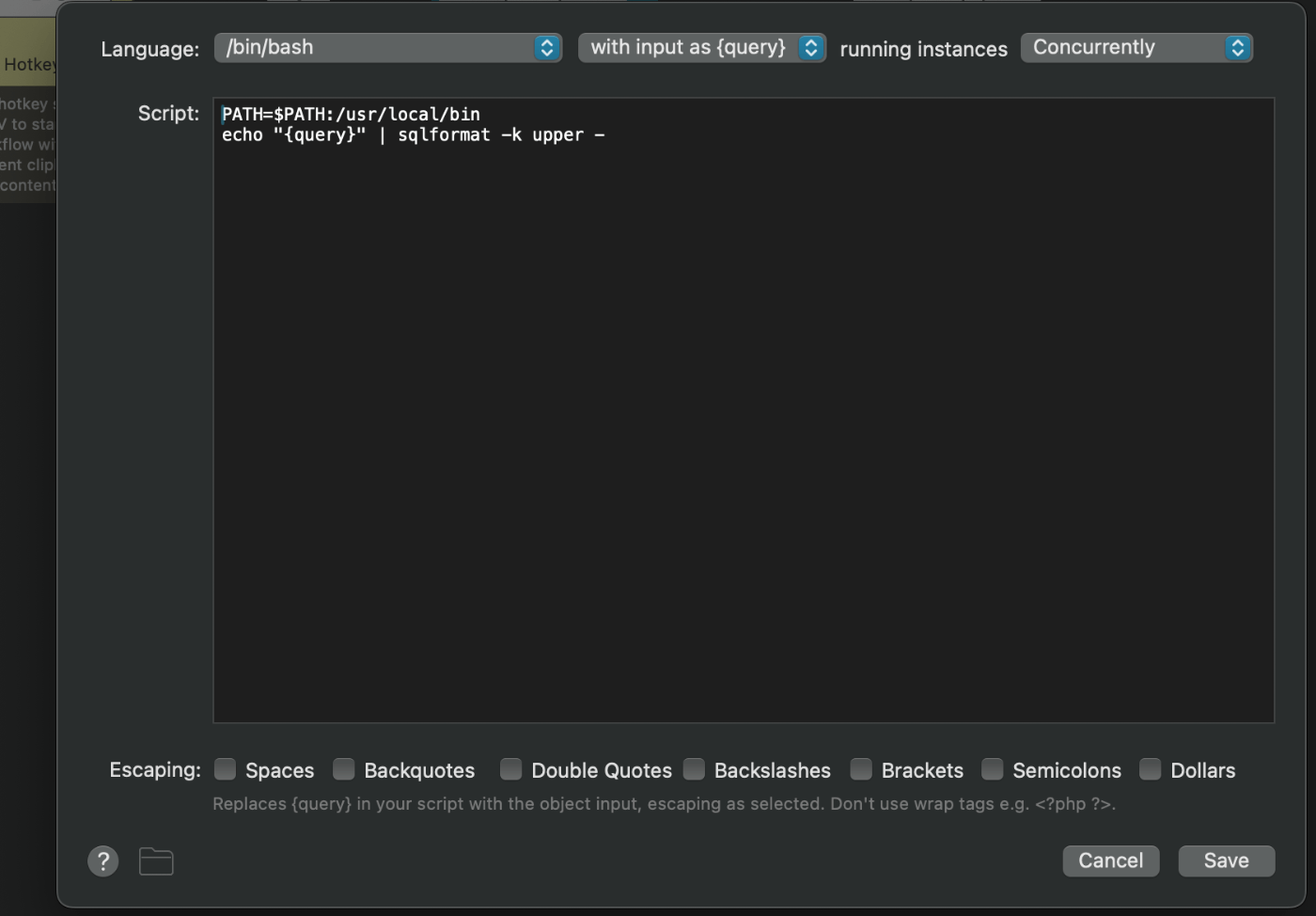Click the chevron on the input mode selector
Viewport: 1316px width, 916px height.
pyautogui.click(x=810, y=47)
